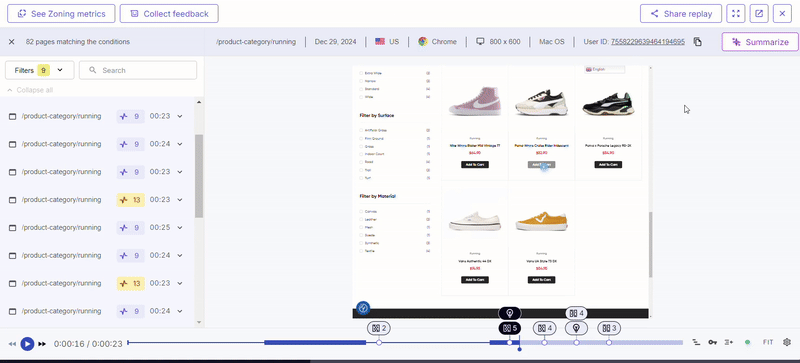
Task: Toggle the FIT view mode
Action: pos(768,342)
